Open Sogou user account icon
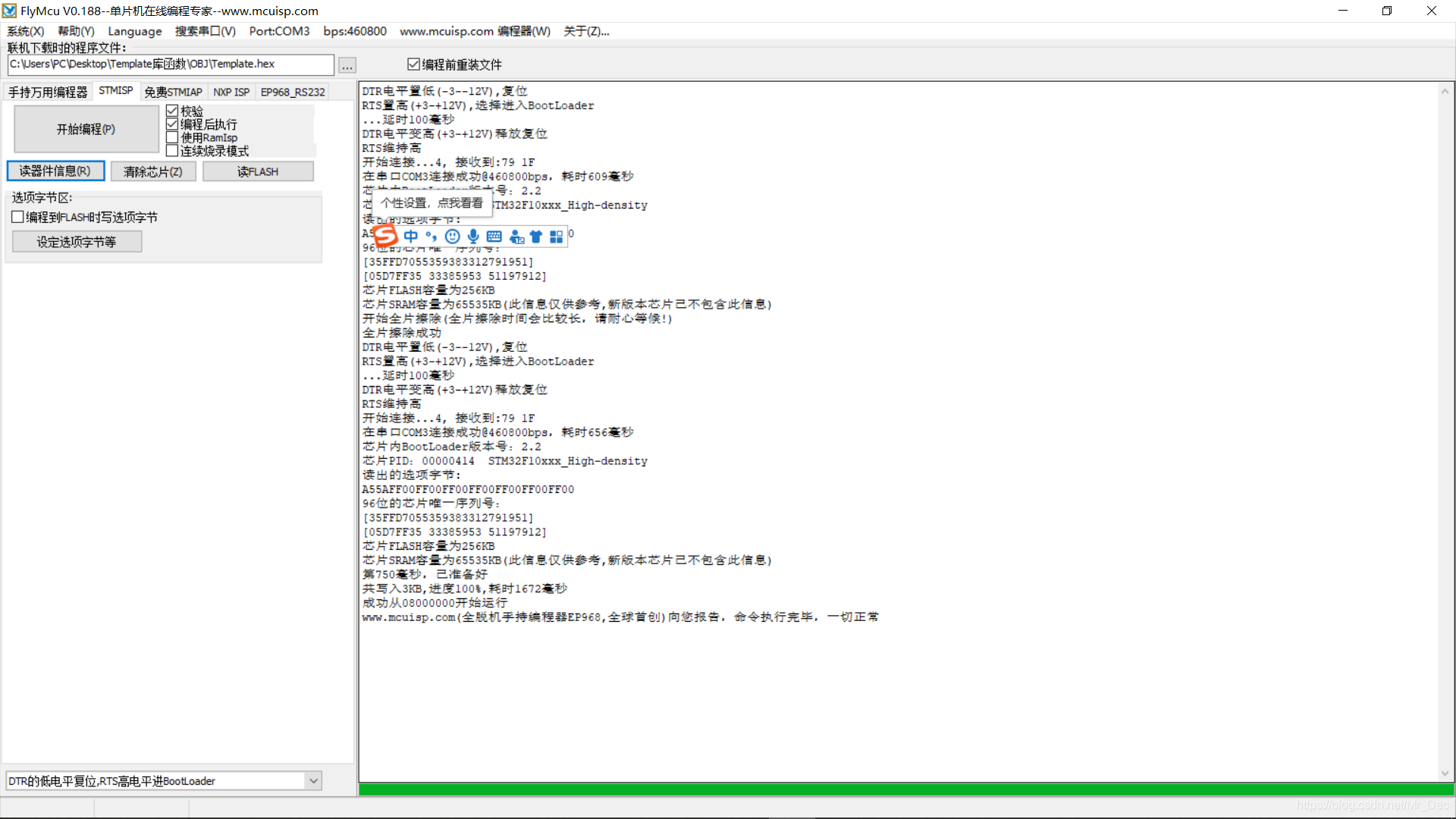 516,237
